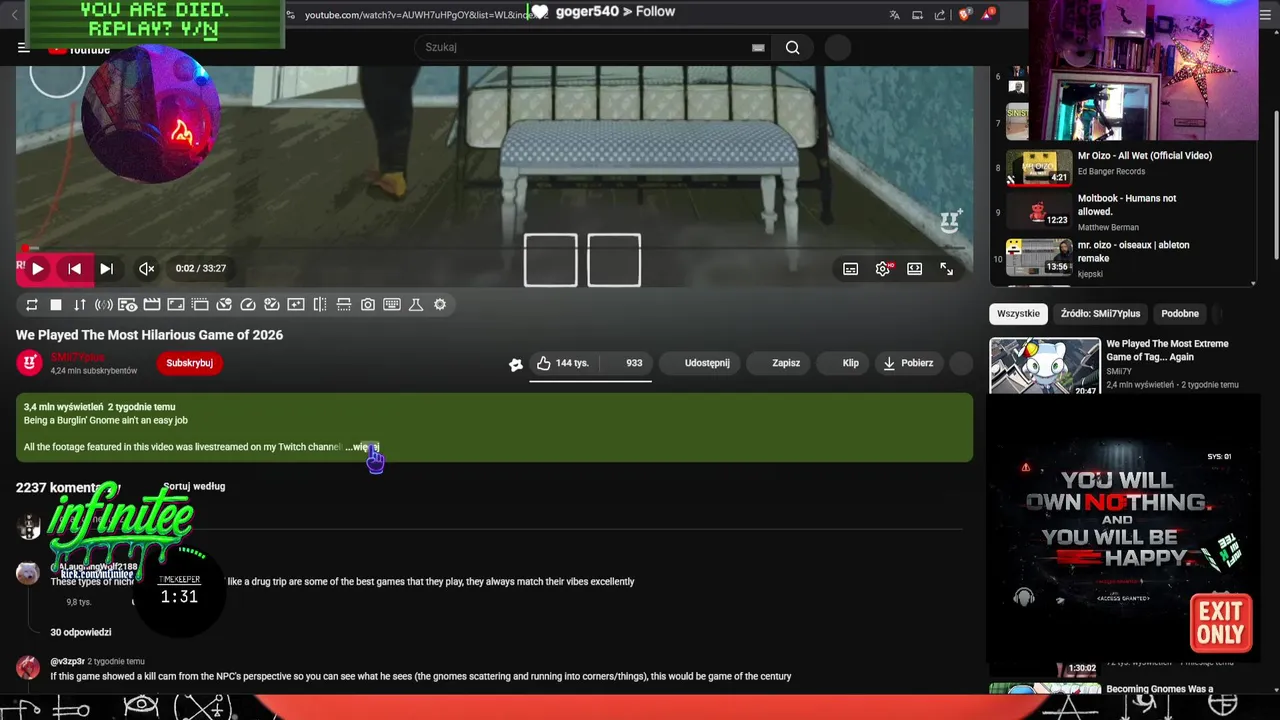Select the Wszystkie filter chip
This screenshot has height=720, width=1280.
pos(1018,313)
